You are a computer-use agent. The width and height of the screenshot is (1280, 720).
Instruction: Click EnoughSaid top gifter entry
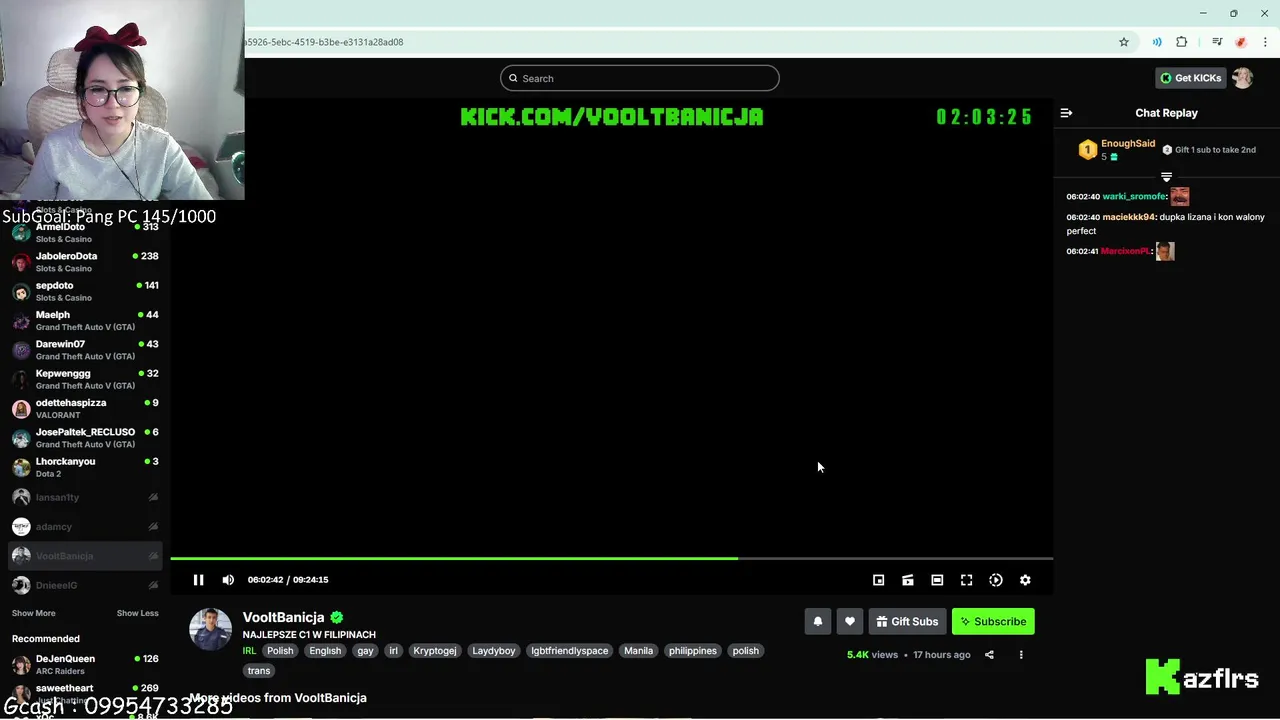point(1116,150)
